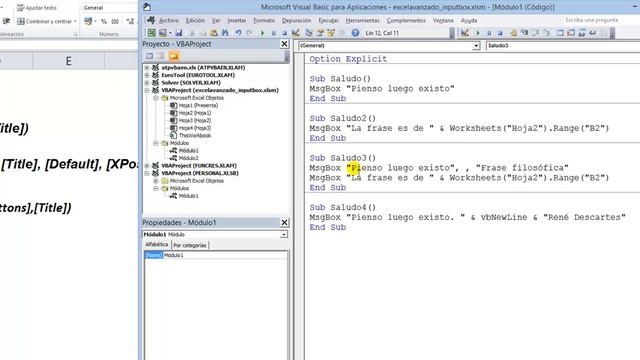Expand the Solver project node
The height and width of the screenshot is (360, 640).
[x=147, y=82]
